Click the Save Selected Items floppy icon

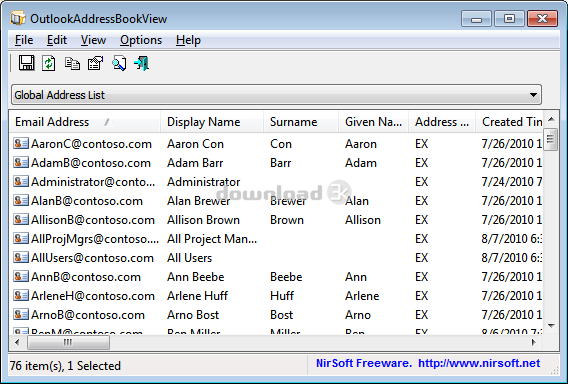click(x=26, y=63)
